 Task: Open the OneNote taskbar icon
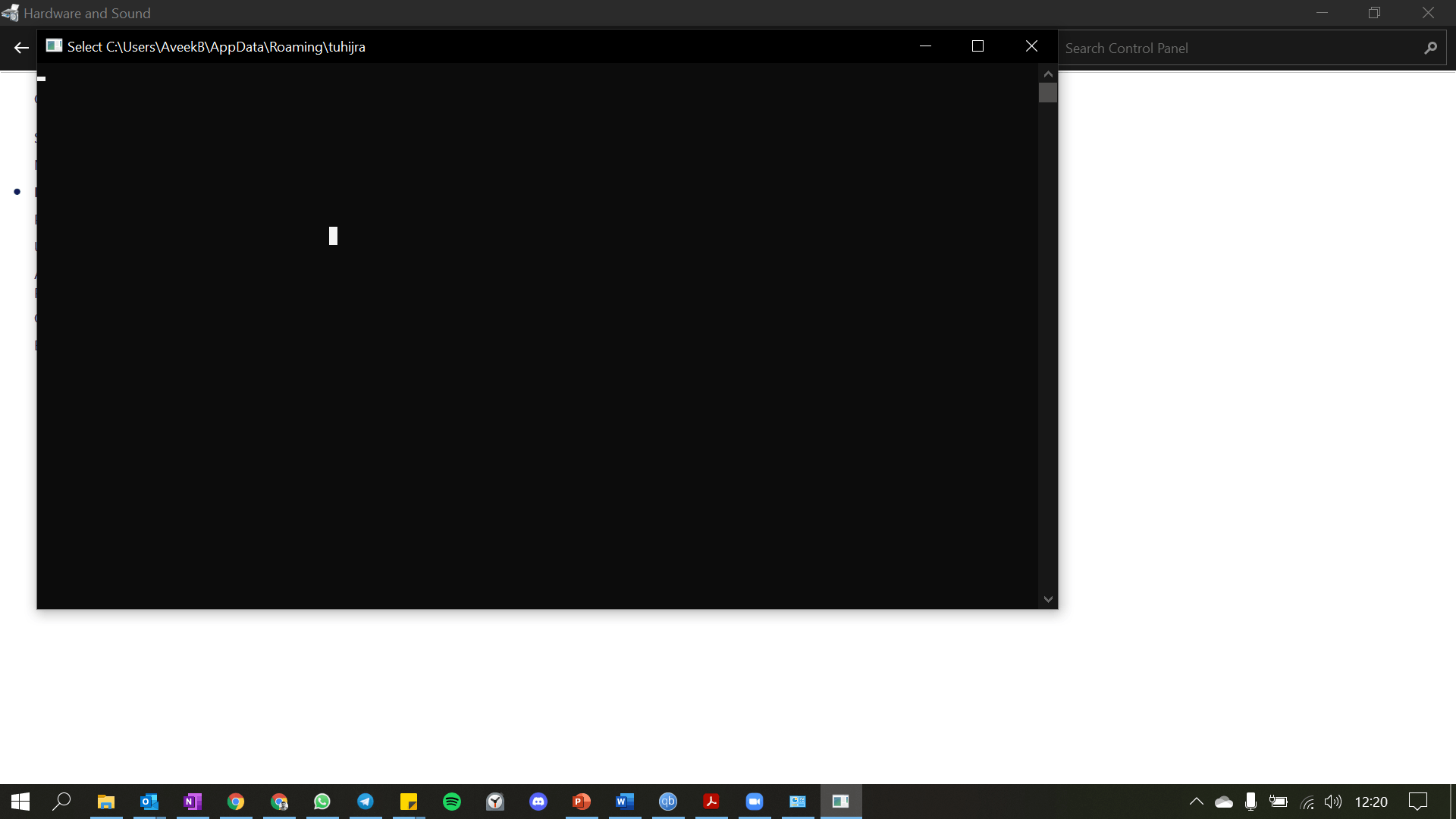193,802
